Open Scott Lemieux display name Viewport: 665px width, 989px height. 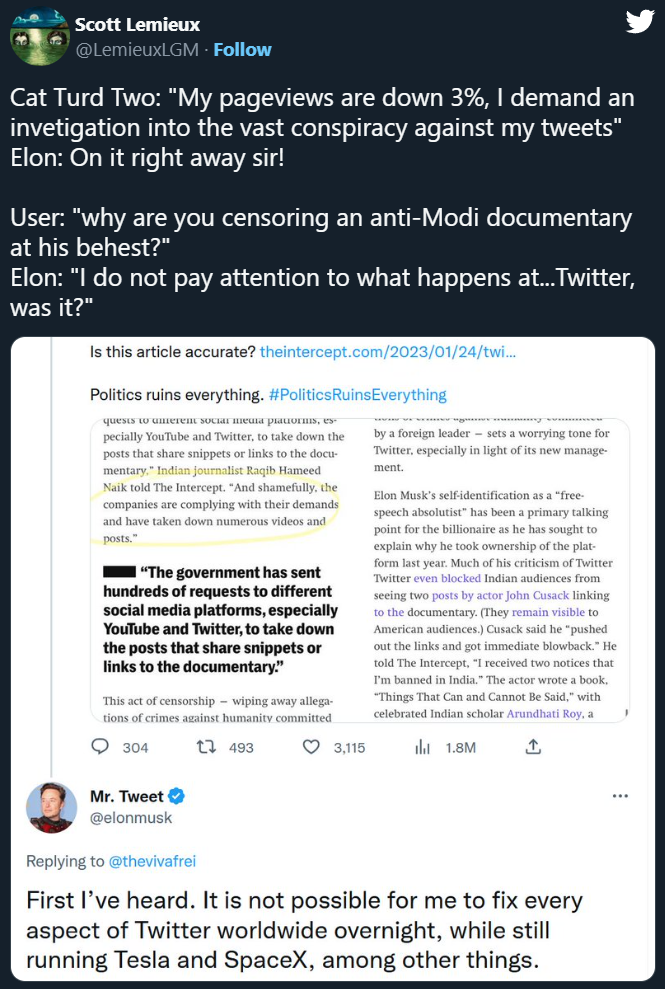[x=138, y=24]
